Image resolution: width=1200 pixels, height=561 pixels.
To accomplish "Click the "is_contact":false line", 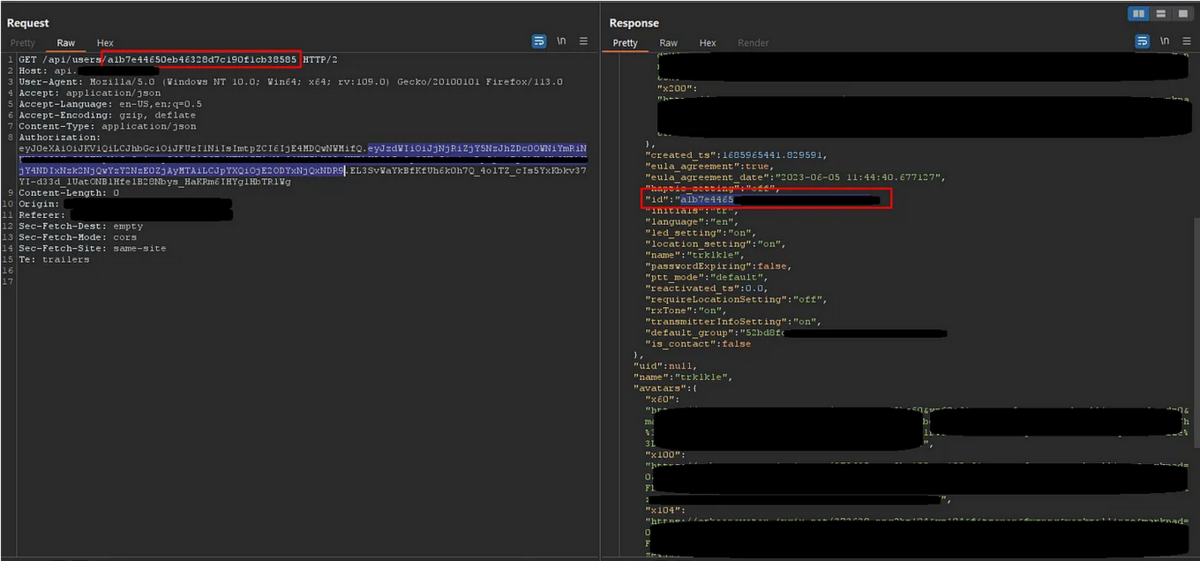I will click(698, 343).
